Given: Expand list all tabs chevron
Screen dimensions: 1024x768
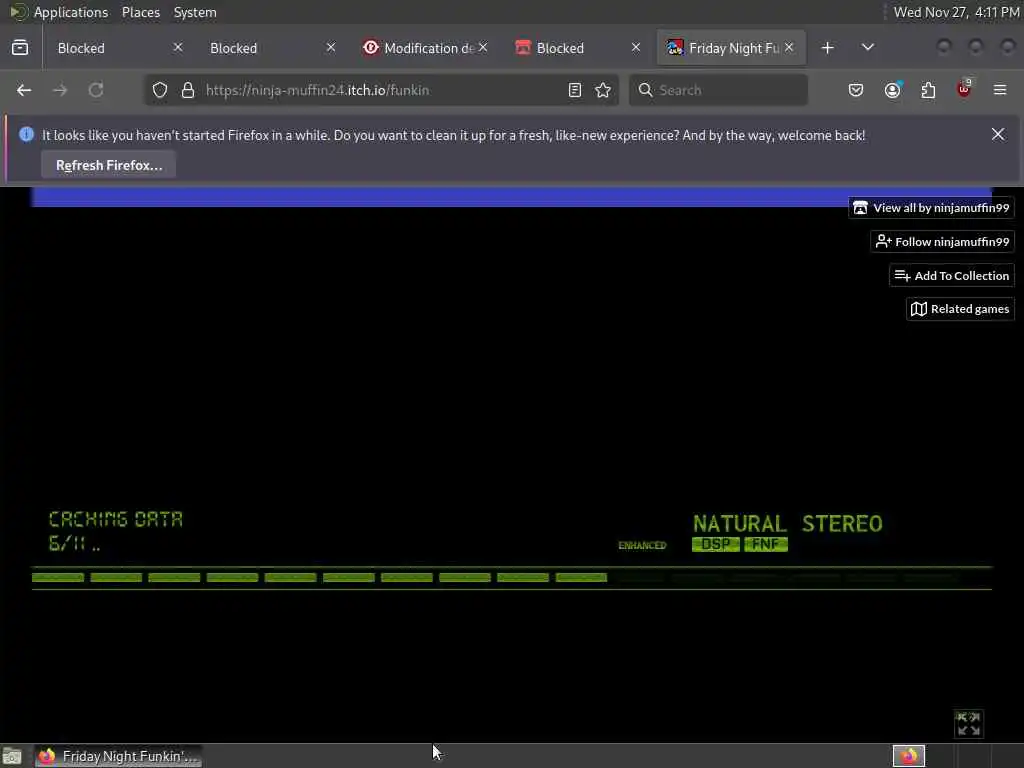Looking at the screenshot, I should click(x=868, y=48).
